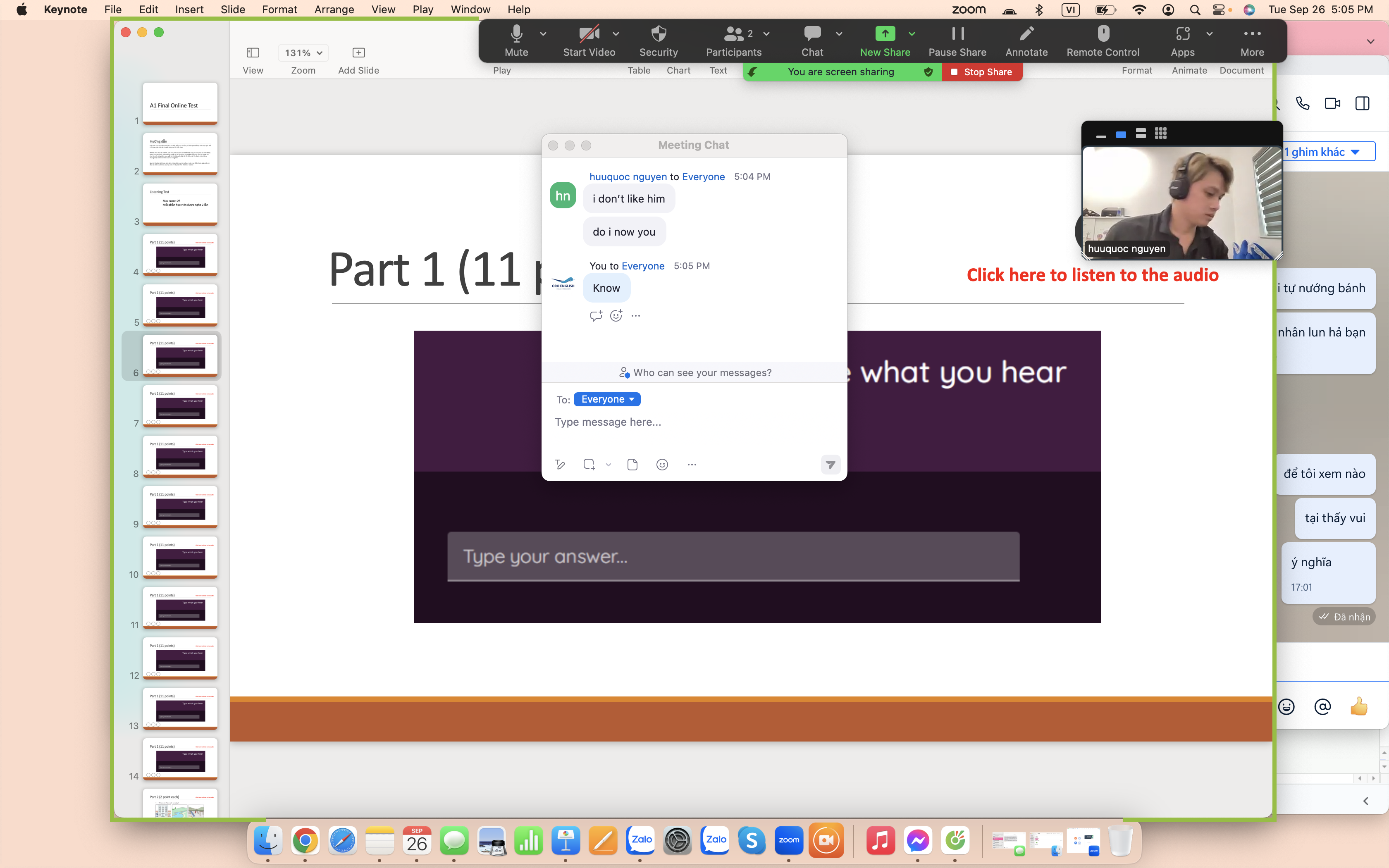
Task: Expand the 131% zoom level dropdown
Action: click(303, 53)
